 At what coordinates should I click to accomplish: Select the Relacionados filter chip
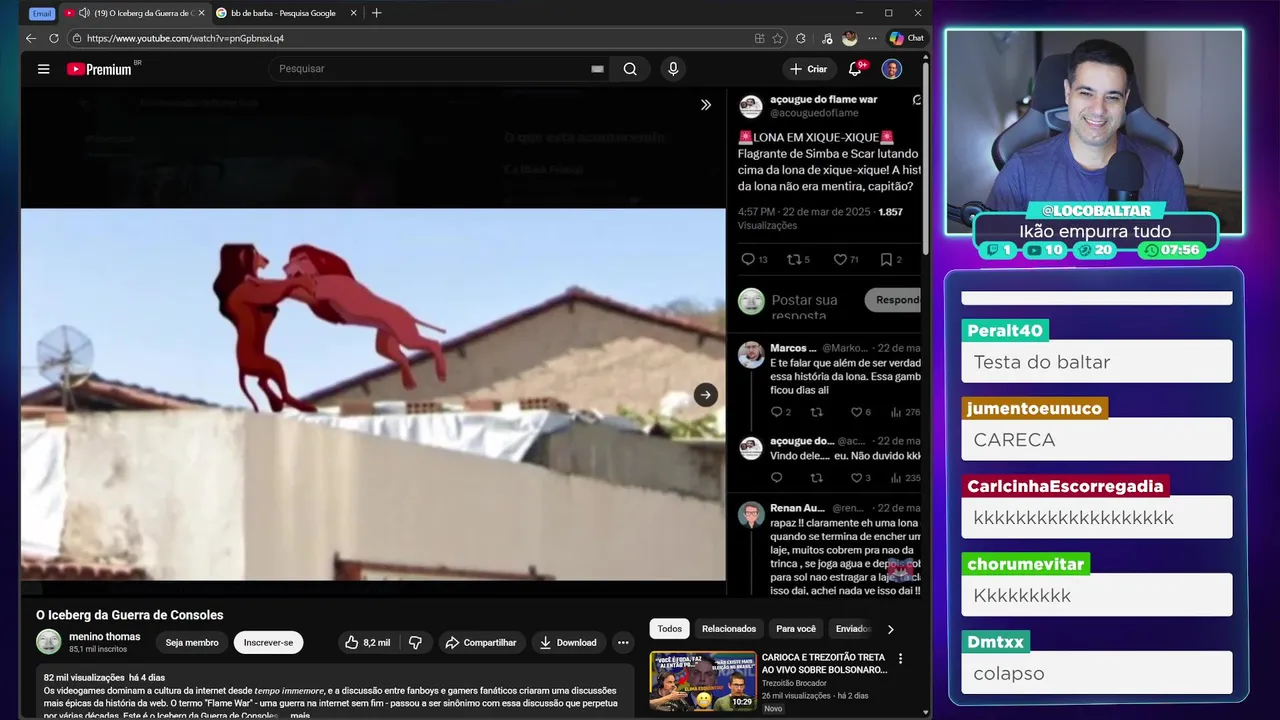click(x=729, y=629)
